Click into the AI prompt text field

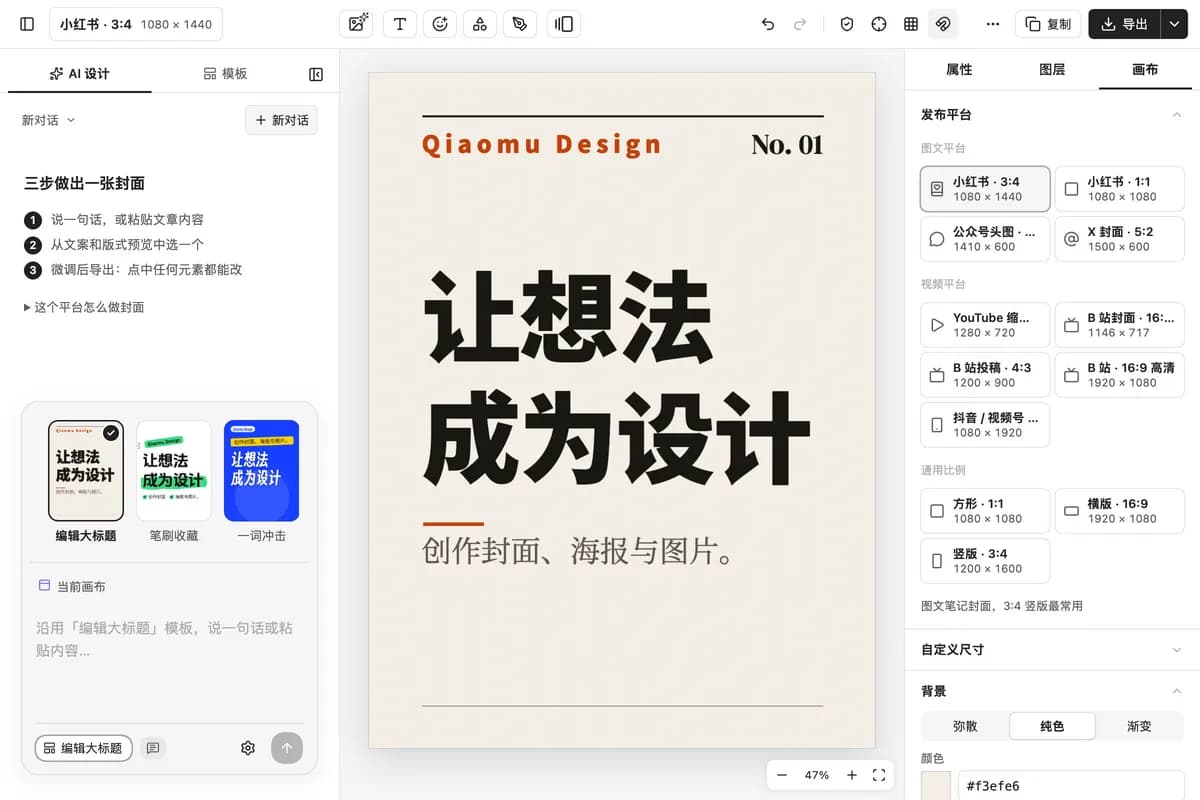click(x=170, y=665)
